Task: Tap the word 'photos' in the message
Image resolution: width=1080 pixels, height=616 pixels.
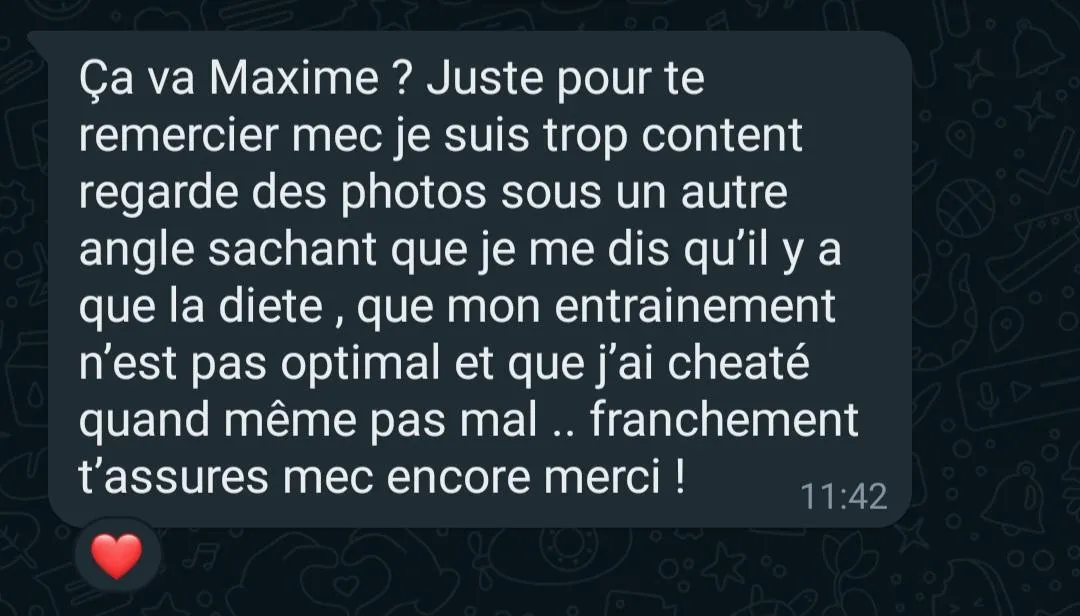Action: (413, 194)
